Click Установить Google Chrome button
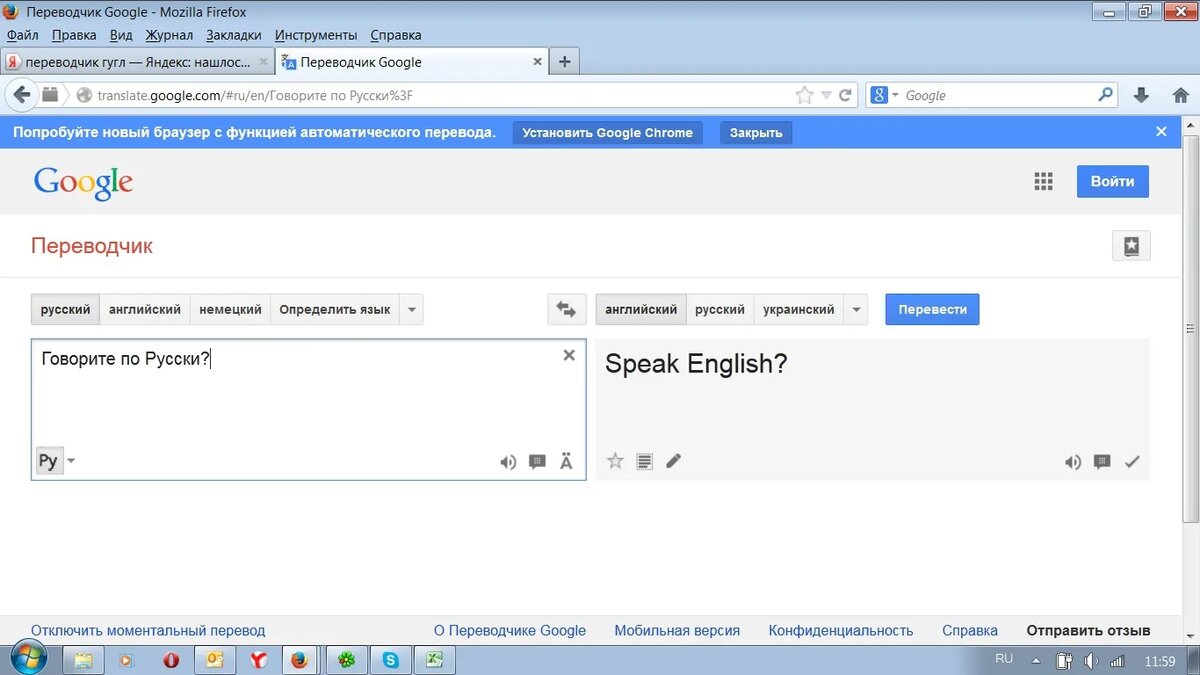The width and height of the screenshot is (1200, 675). (607, 133)
